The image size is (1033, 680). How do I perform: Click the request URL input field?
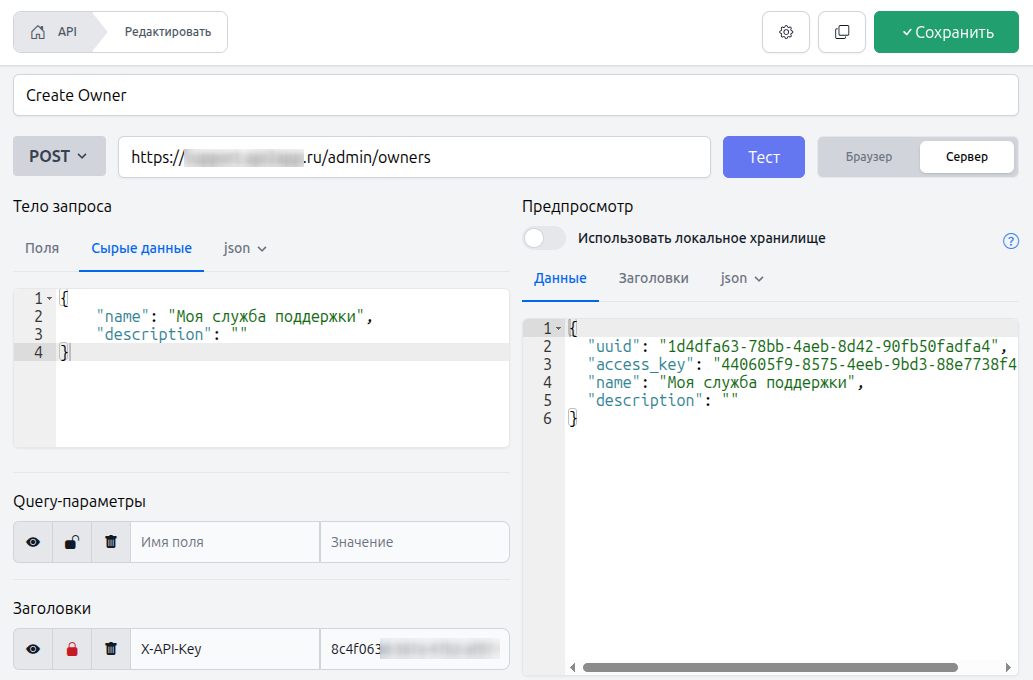(x=414, y=157)
